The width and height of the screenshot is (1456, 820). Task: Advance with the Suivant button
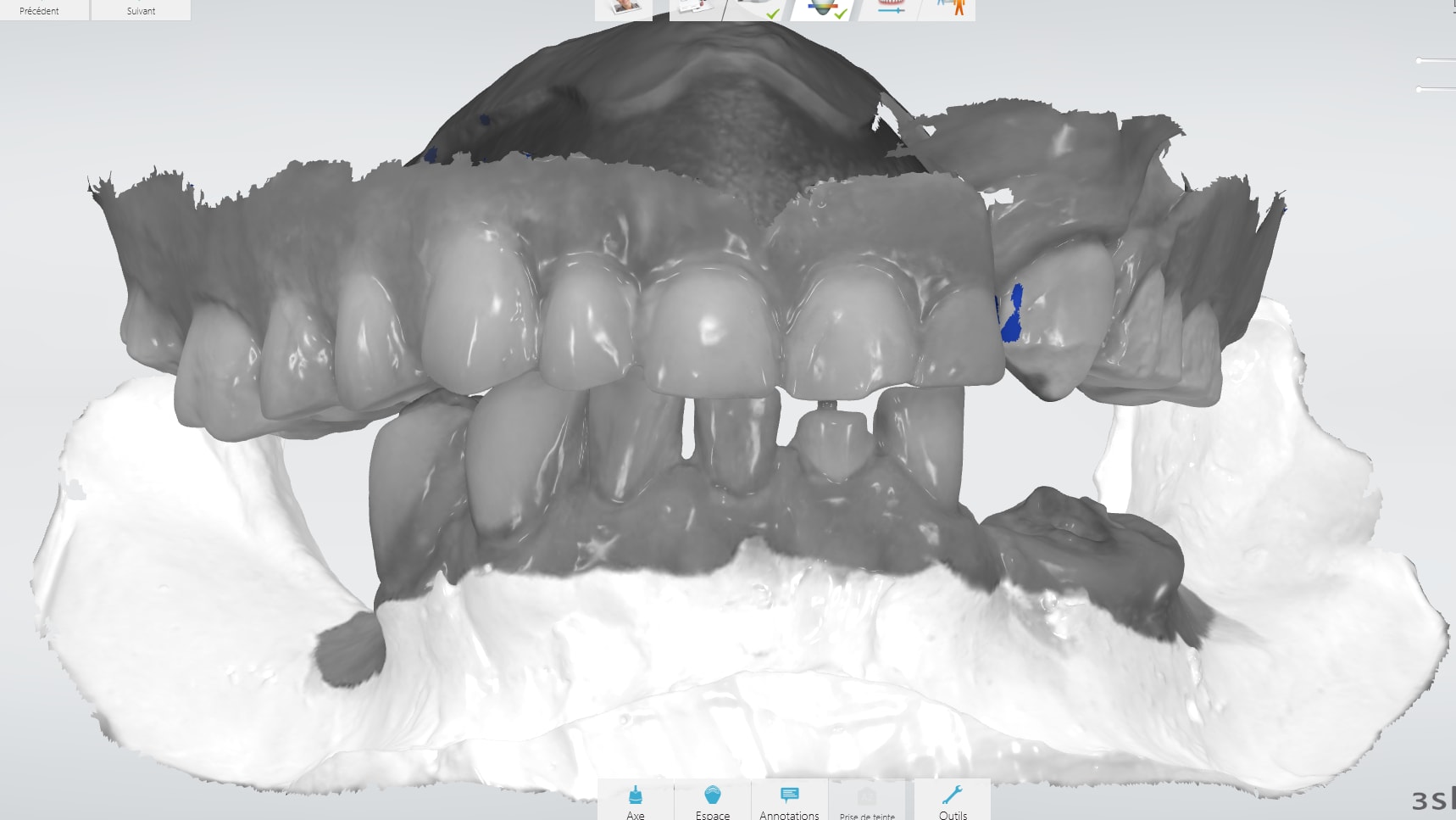tap(141, 10)
